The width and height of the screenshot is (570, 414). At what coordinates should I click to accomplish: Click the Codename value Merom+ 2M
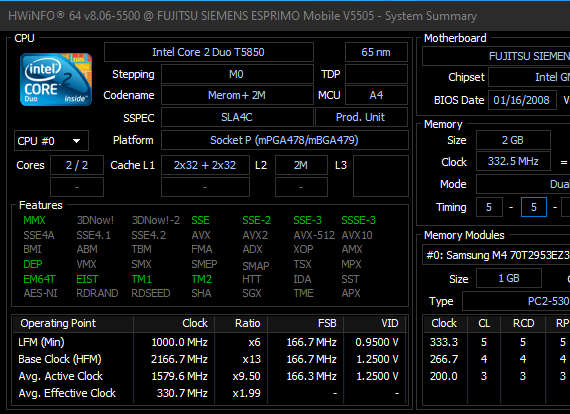237,95
